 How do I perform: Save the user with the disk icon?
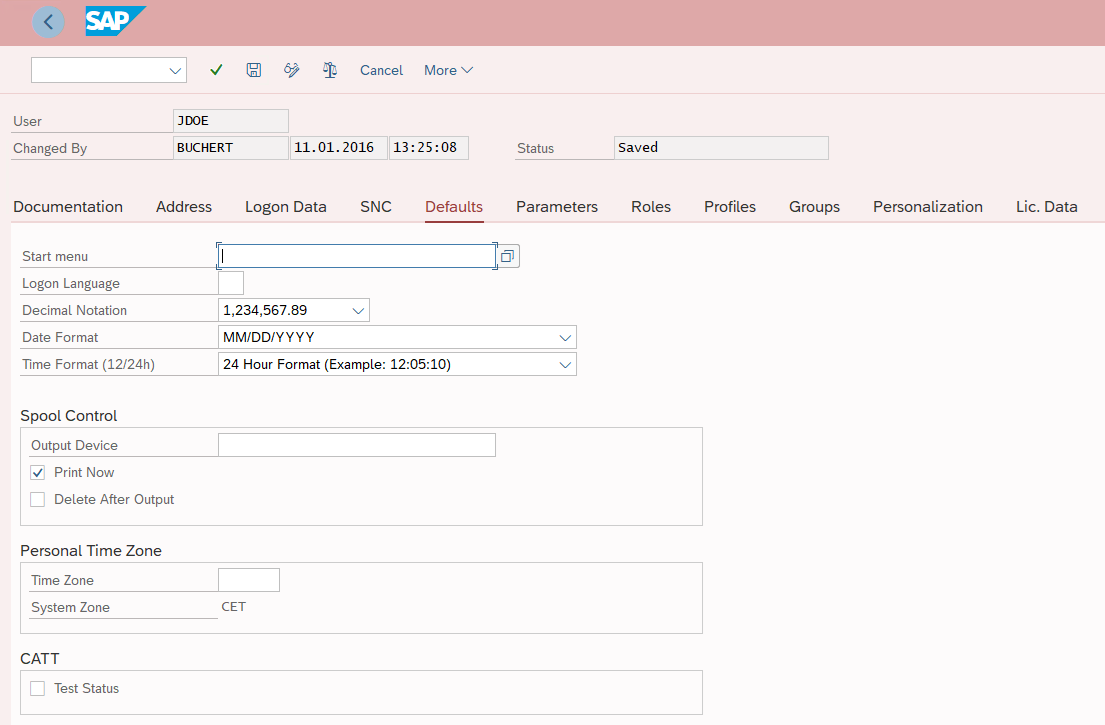[x=254, y=70]
